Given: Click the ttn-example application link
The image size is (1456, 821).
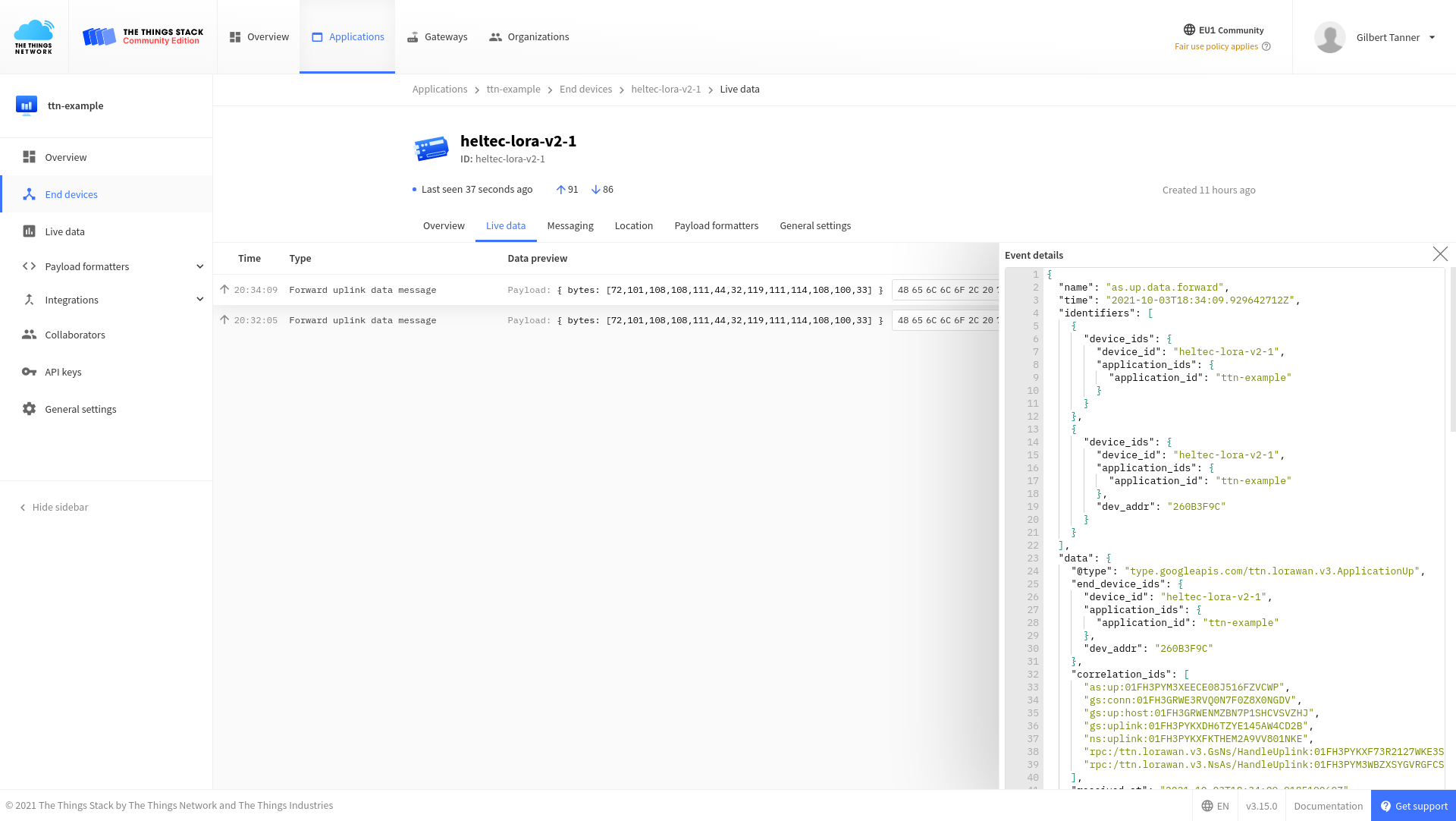Looking at the screenshot, I should 513,89.
